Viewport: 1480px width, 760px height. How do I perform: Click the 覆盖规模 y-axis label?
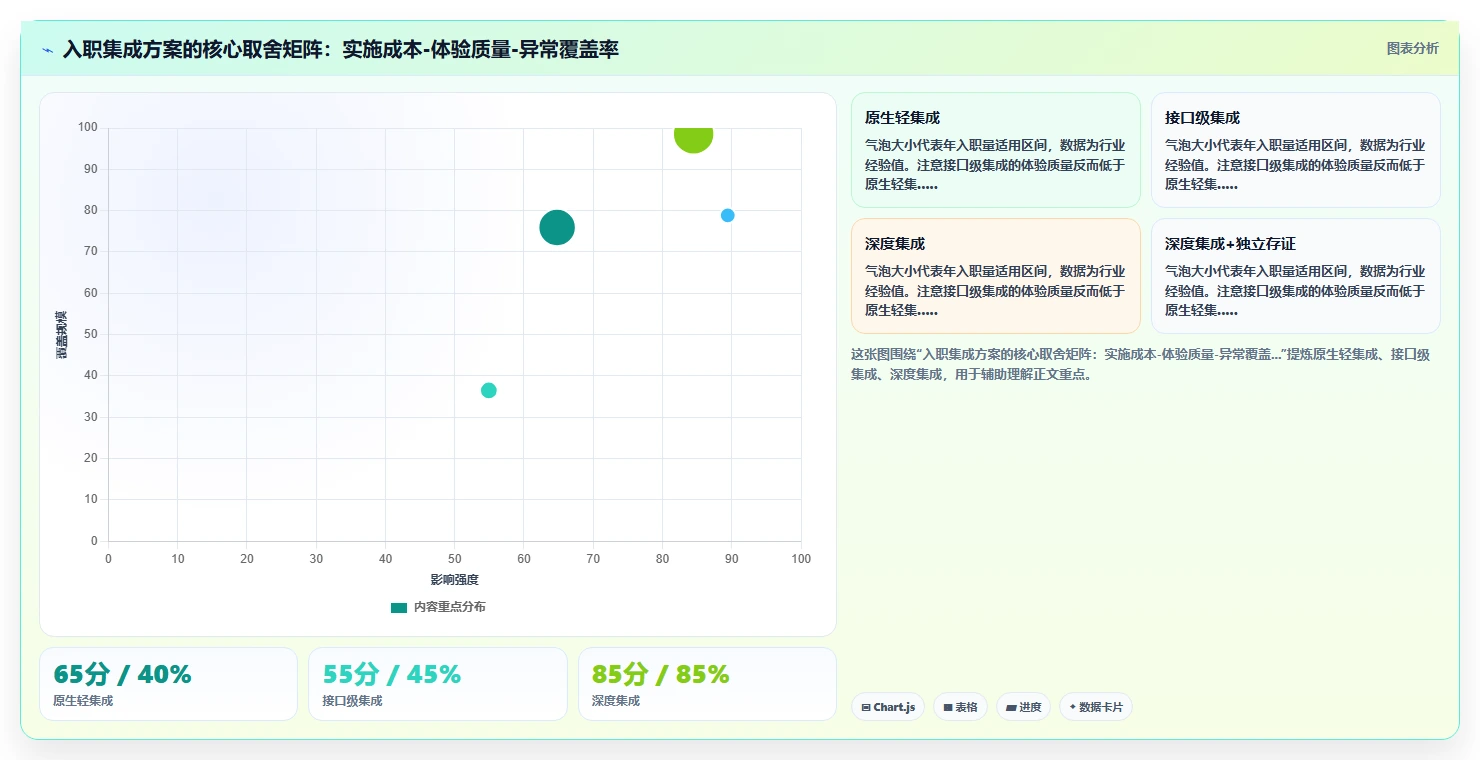tap(61, 334)
